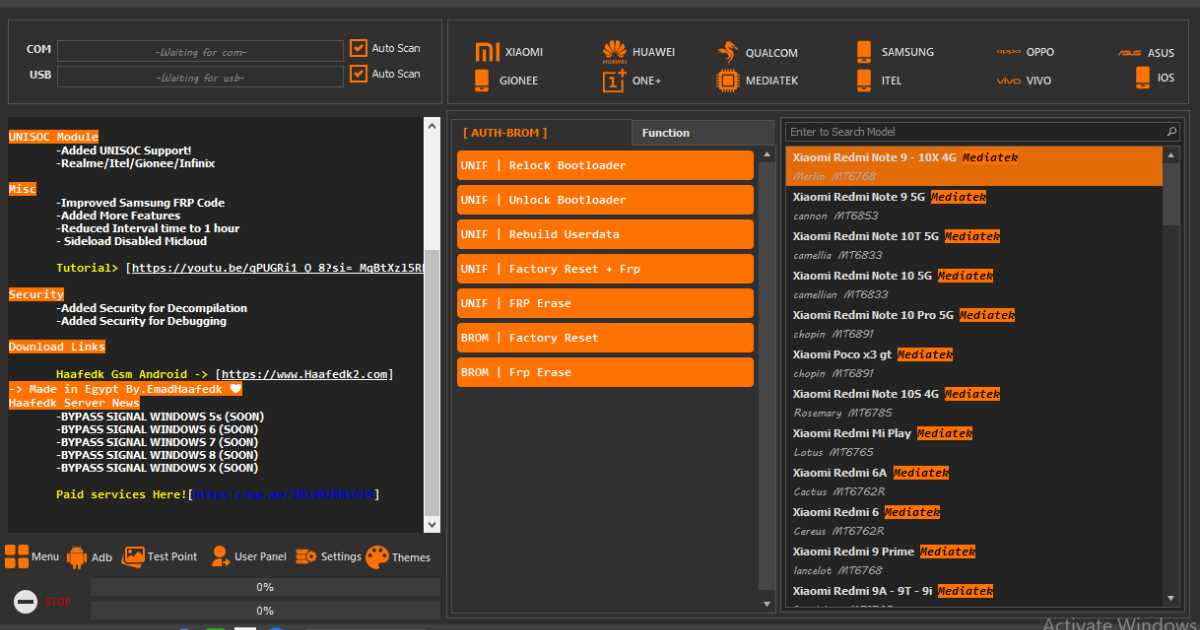Select the VIVO brand module

pos(1024,80)
